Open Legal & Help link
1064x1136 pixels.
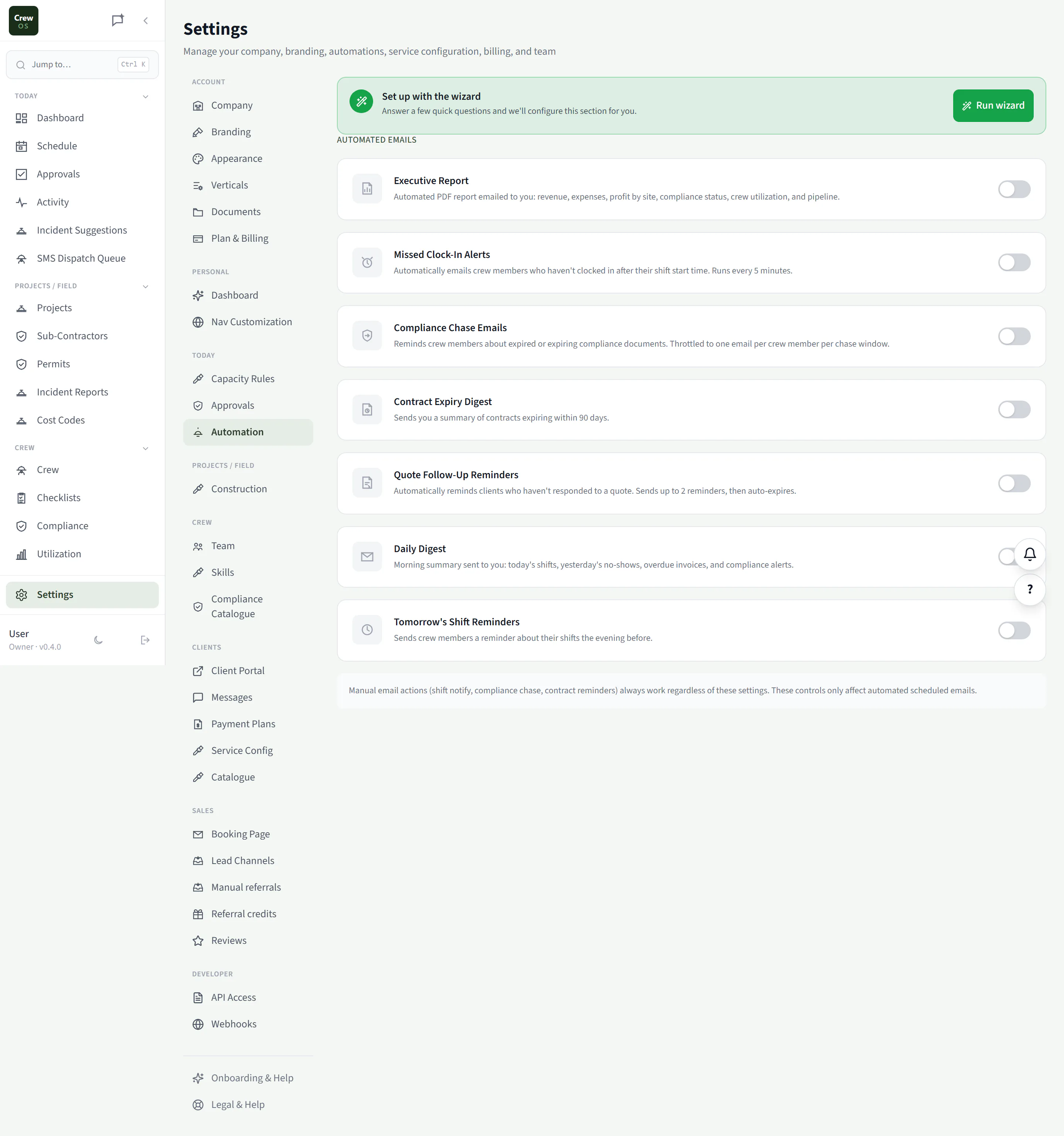(x=248, y=1105)
